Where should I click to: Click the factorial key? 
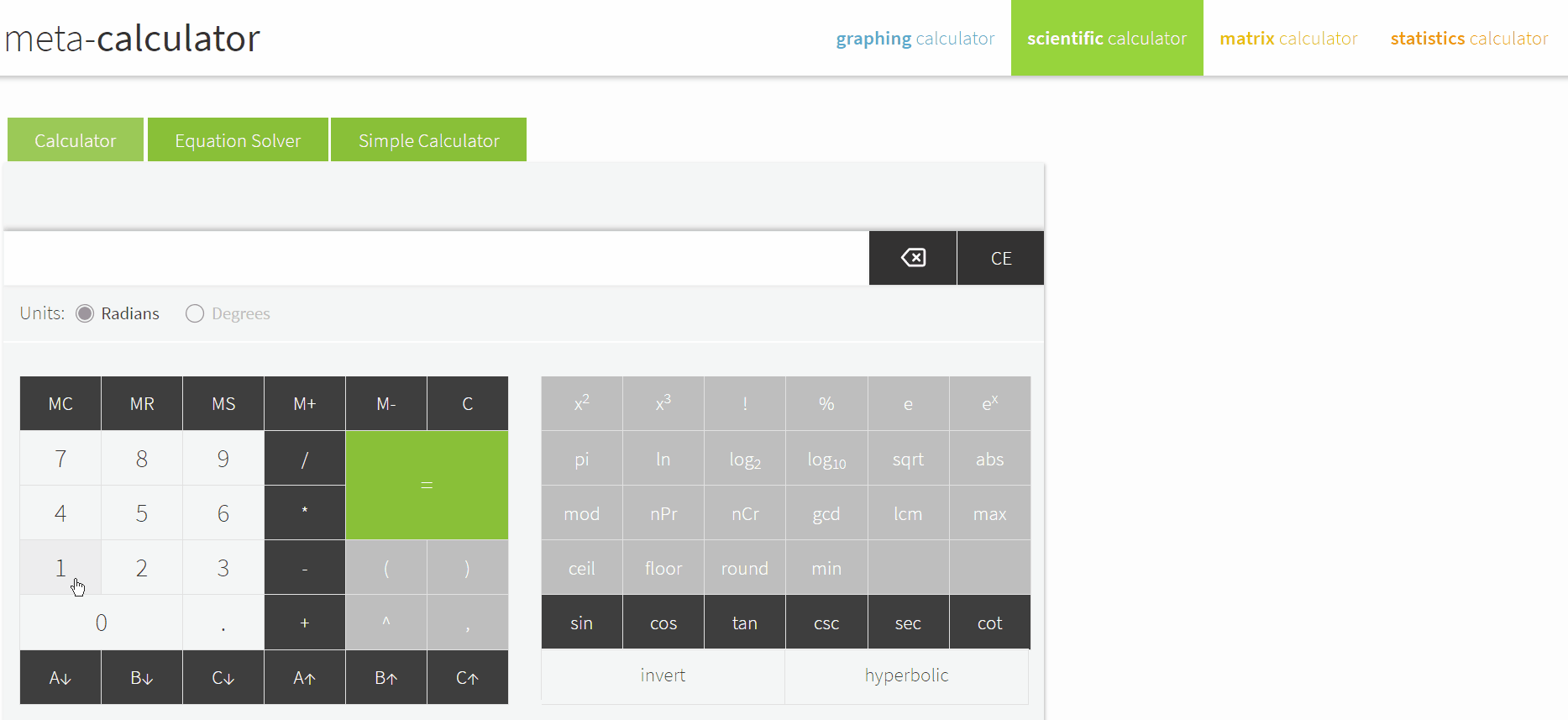(745, 403)
